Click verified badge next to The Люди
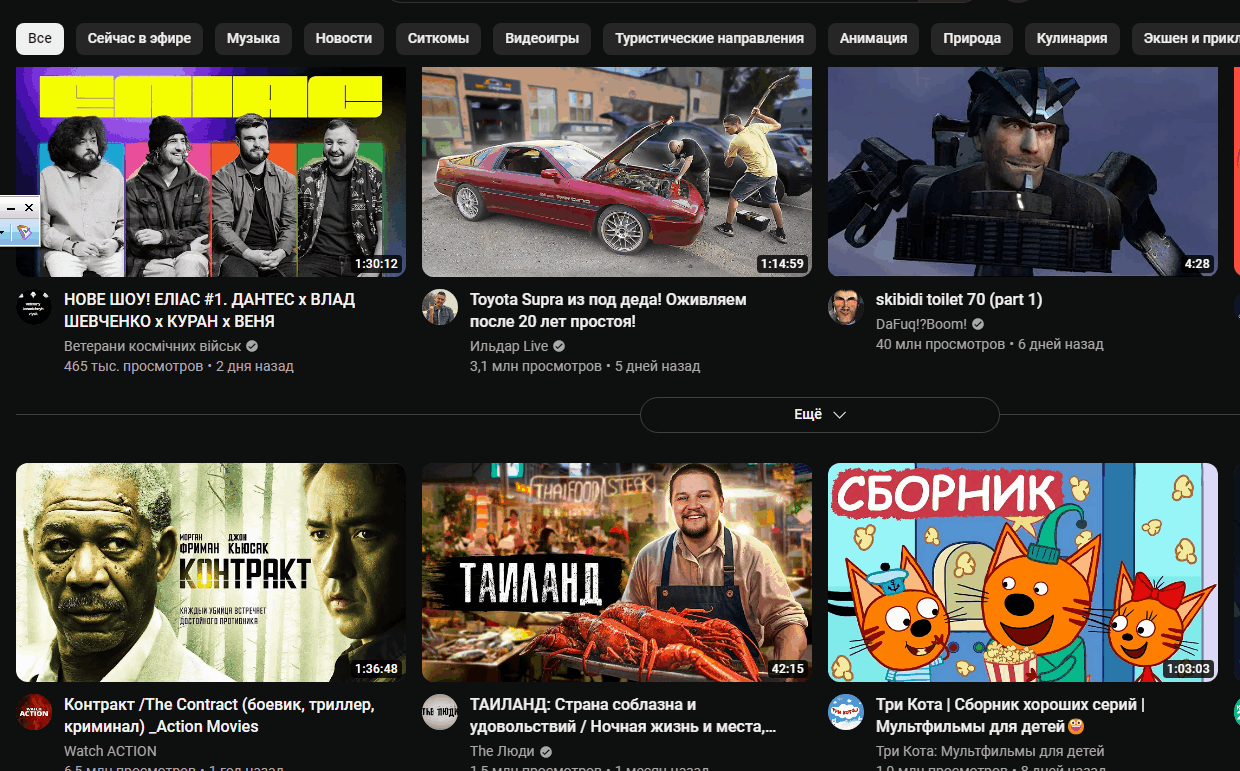Viewport: 1240px width, 771px height. point(546,751)
